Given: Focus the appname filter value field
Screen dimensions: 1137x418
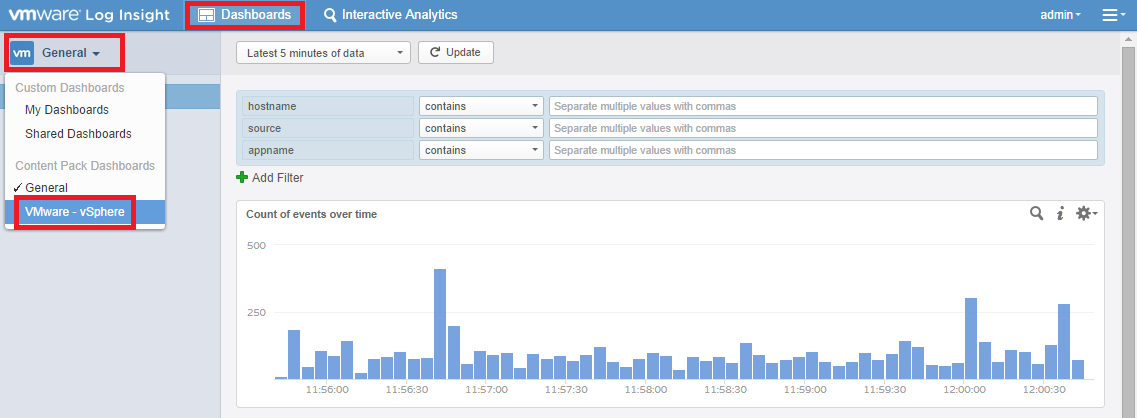Looking at the screenshot, I should (x=823, y=150).
